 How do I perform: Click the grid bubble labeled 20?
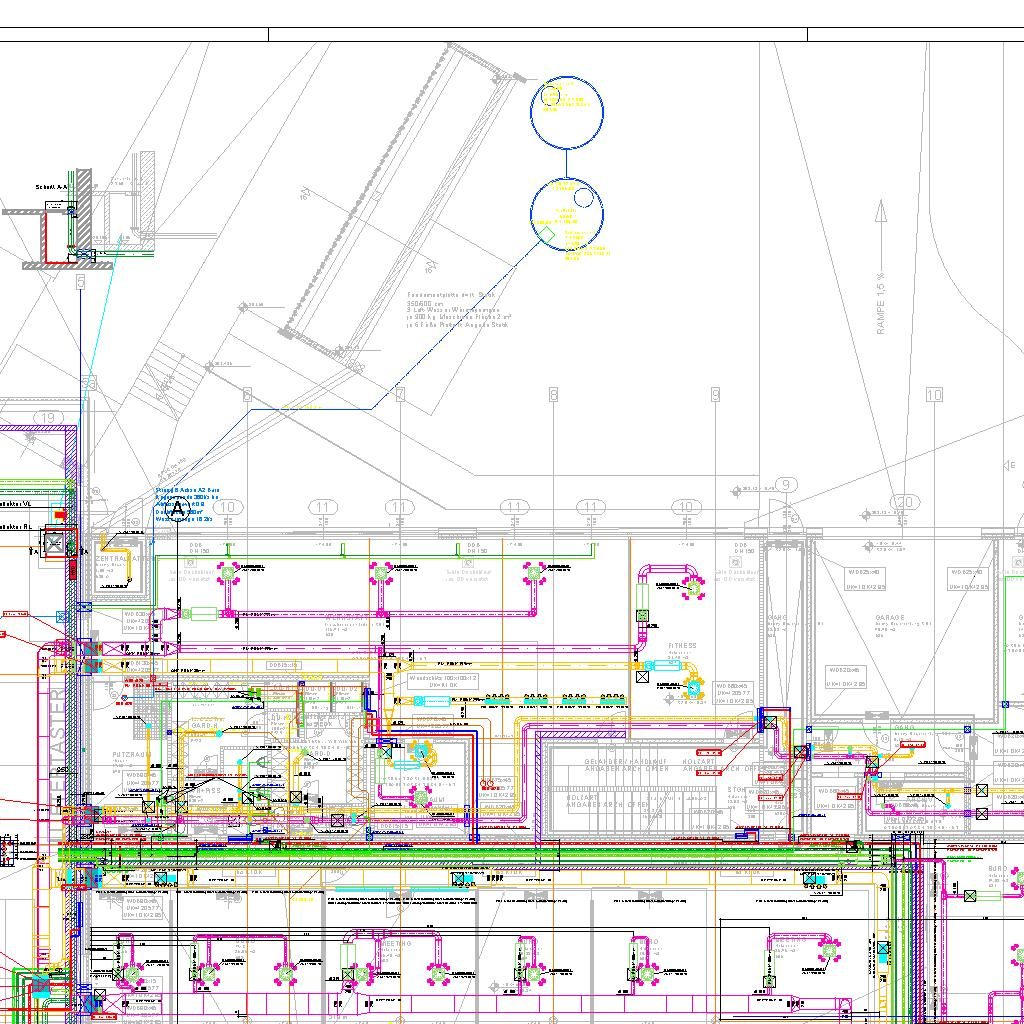coord(906,502)
